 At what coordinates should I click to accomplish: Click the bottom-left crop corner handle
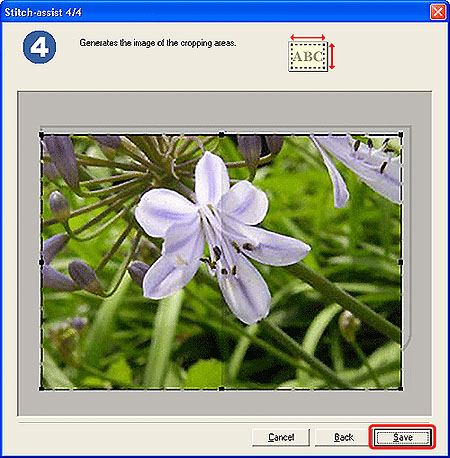pos(41,388)
